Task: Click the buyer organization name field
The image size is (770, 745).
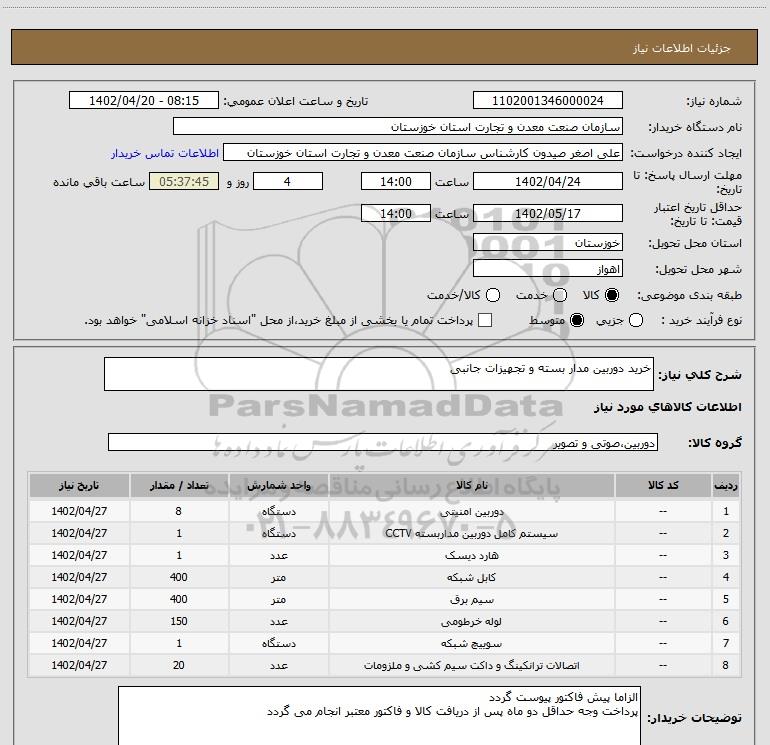Action: pos(398,127)
